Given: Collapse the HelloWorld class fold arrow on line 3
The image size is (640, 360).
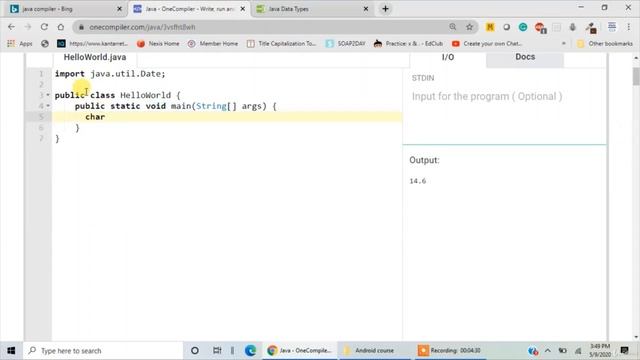Looking at the screenshot, I should click(x=48, y=95).
